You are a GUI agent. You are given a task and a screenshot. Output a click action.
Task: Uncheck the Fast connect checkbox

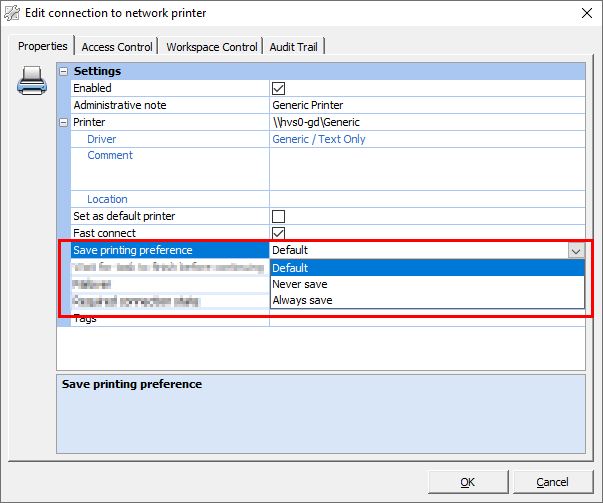click(278, 233)
